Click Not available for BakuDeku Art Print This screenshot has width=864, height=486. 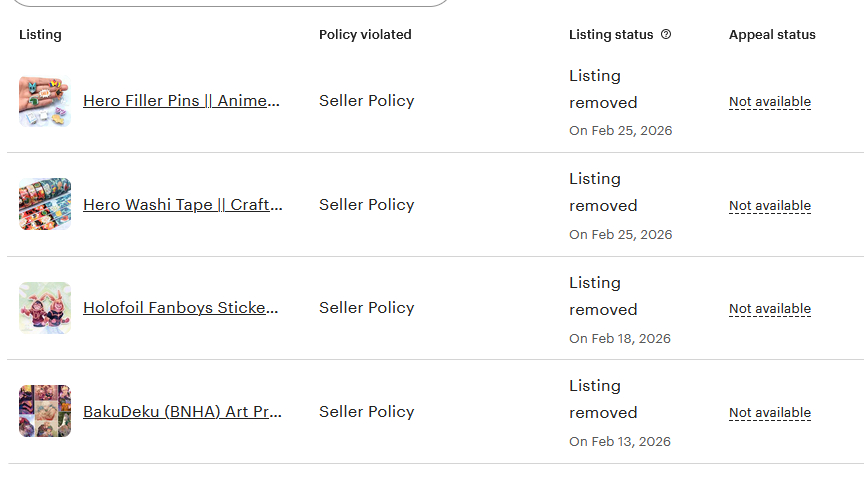pyautogui.click(x=769, y=413)
